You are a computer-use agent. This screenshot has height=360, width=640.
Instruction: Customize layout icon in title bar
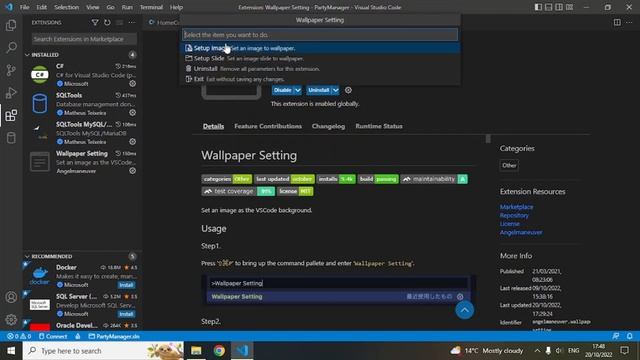tap(569, 7)
